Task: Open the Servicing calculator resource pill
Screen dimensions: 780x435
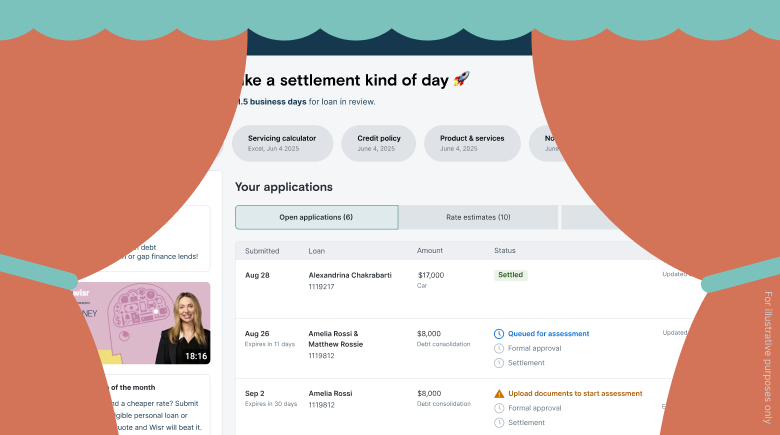Action: coord(282,143)
